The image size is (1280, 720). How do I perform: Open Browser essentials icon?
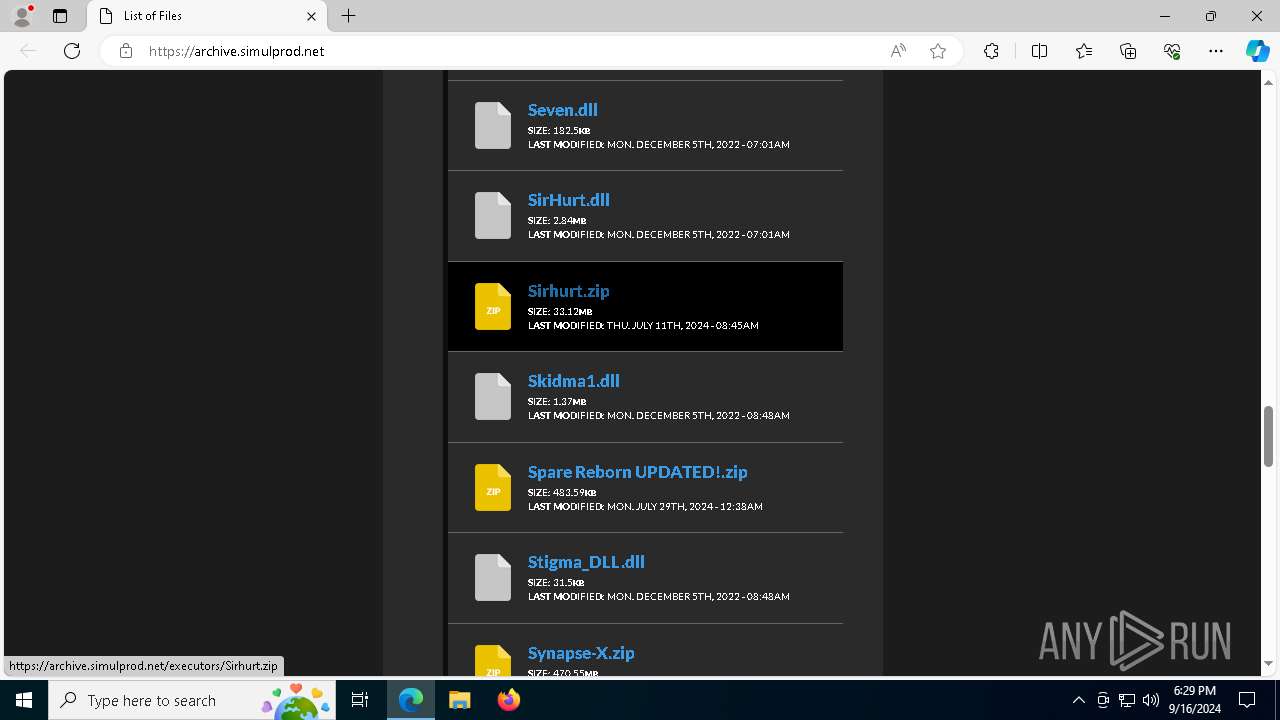[x=1172, y=51]
